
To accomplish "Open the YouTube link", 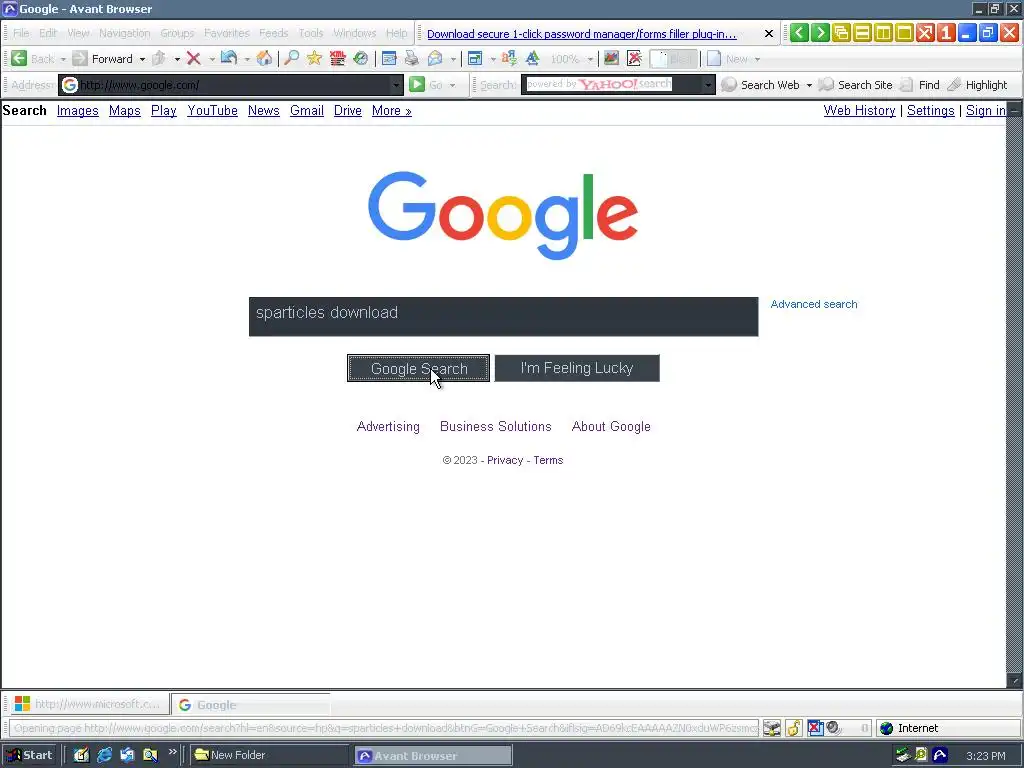I will (212, 110).
